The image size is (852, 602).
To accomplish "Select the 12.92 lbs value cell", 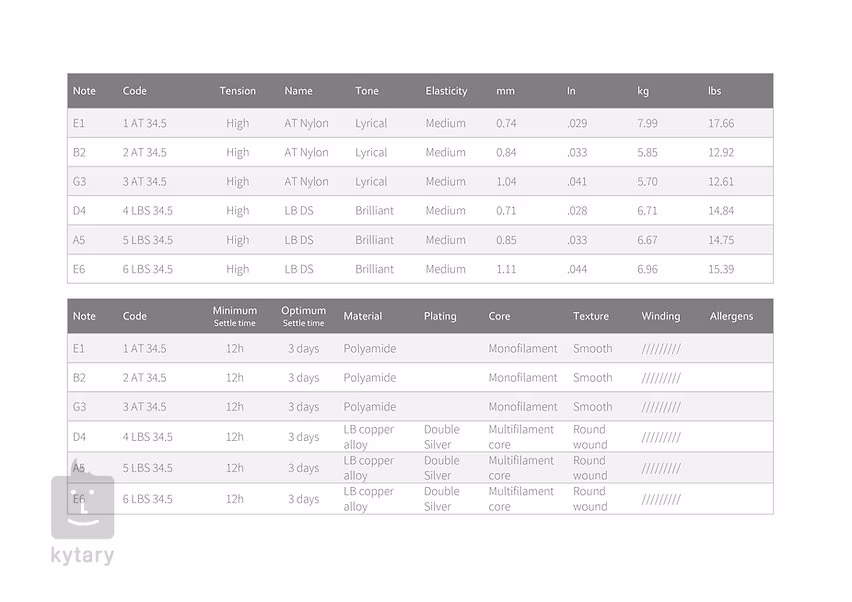I will pyautogui.click(x=720, y=153).
